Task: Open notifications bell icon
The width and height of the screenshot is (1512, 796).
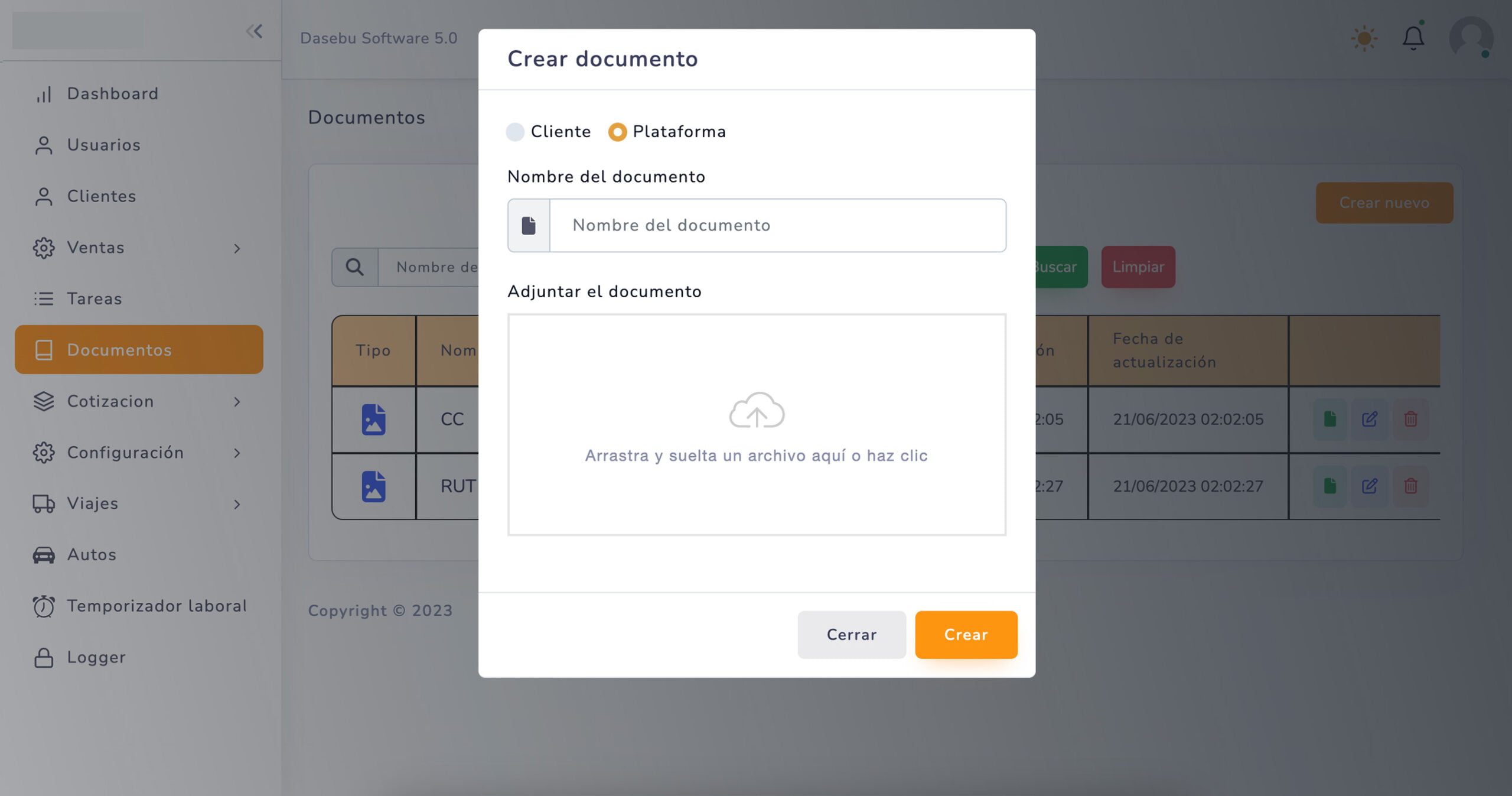Action: tap(1413, 38)
